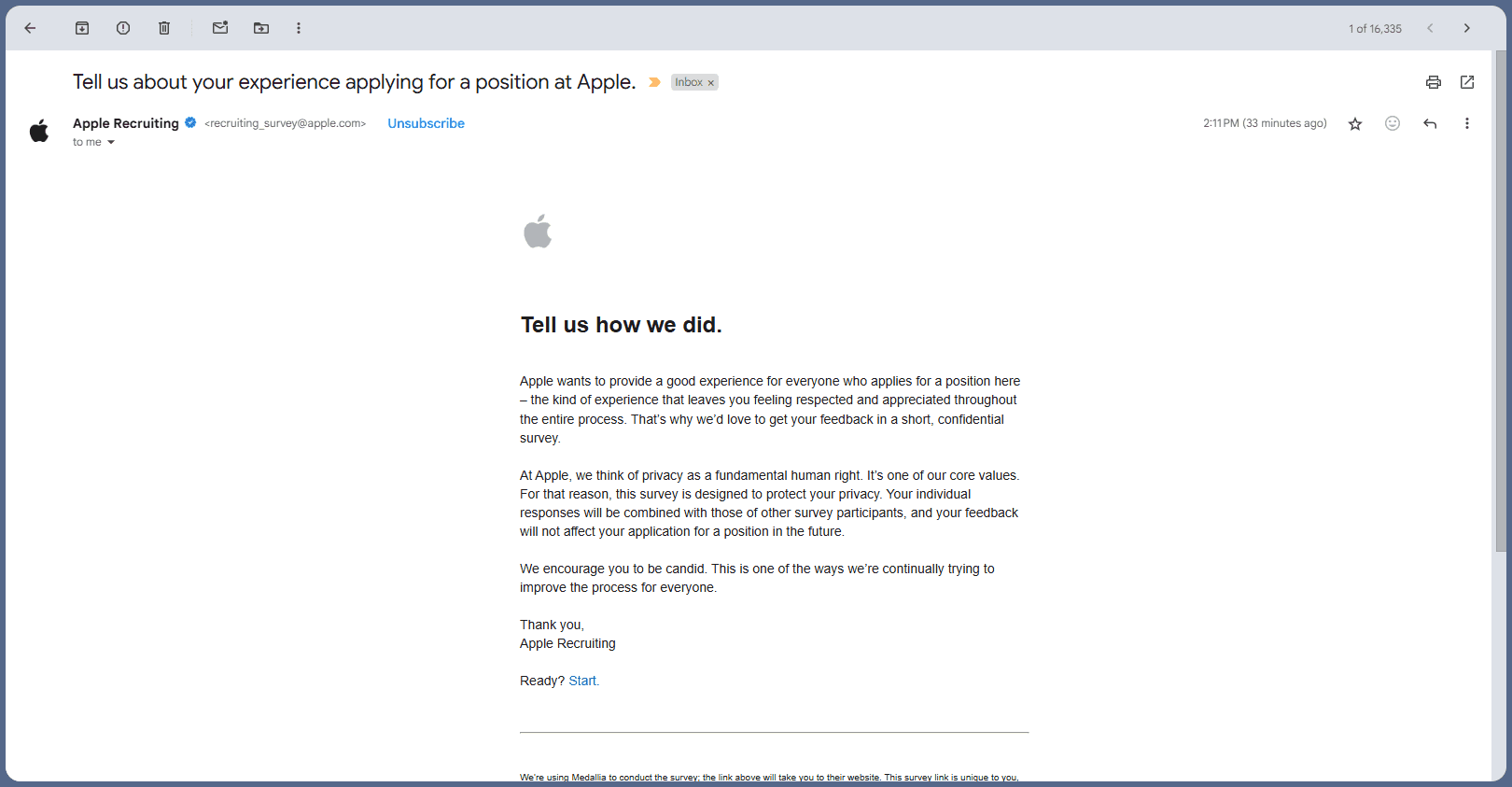
Task: Expand recipient details next to 'to me'
Action: click(111, 142)
